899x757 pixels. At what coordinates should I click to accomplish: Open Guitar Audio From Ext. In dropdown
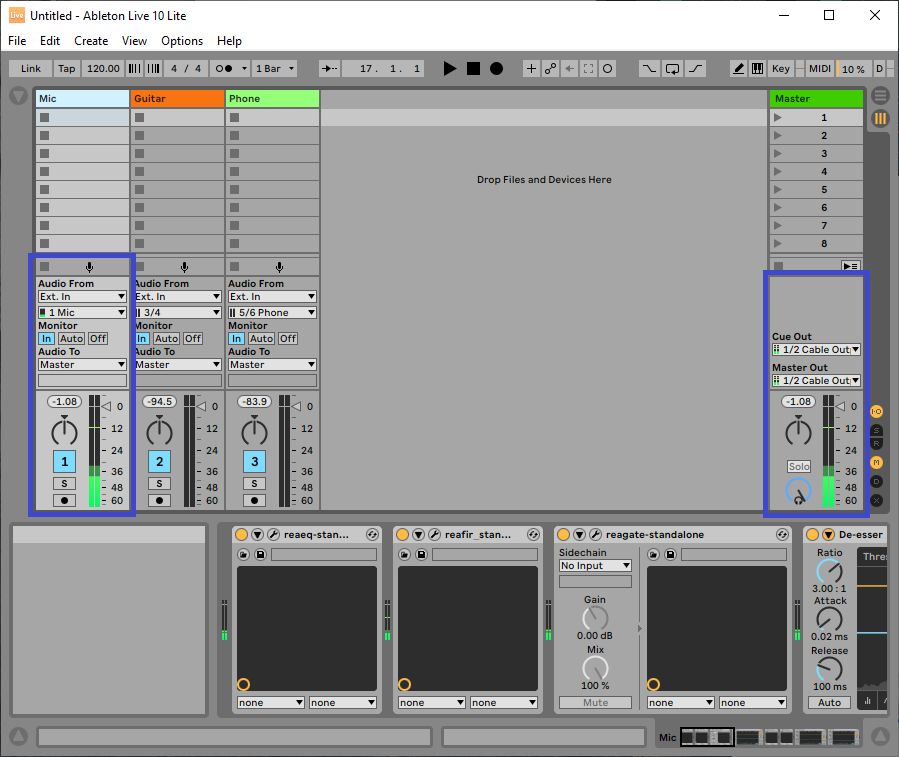pyautogui.click(x=177, y=296)
